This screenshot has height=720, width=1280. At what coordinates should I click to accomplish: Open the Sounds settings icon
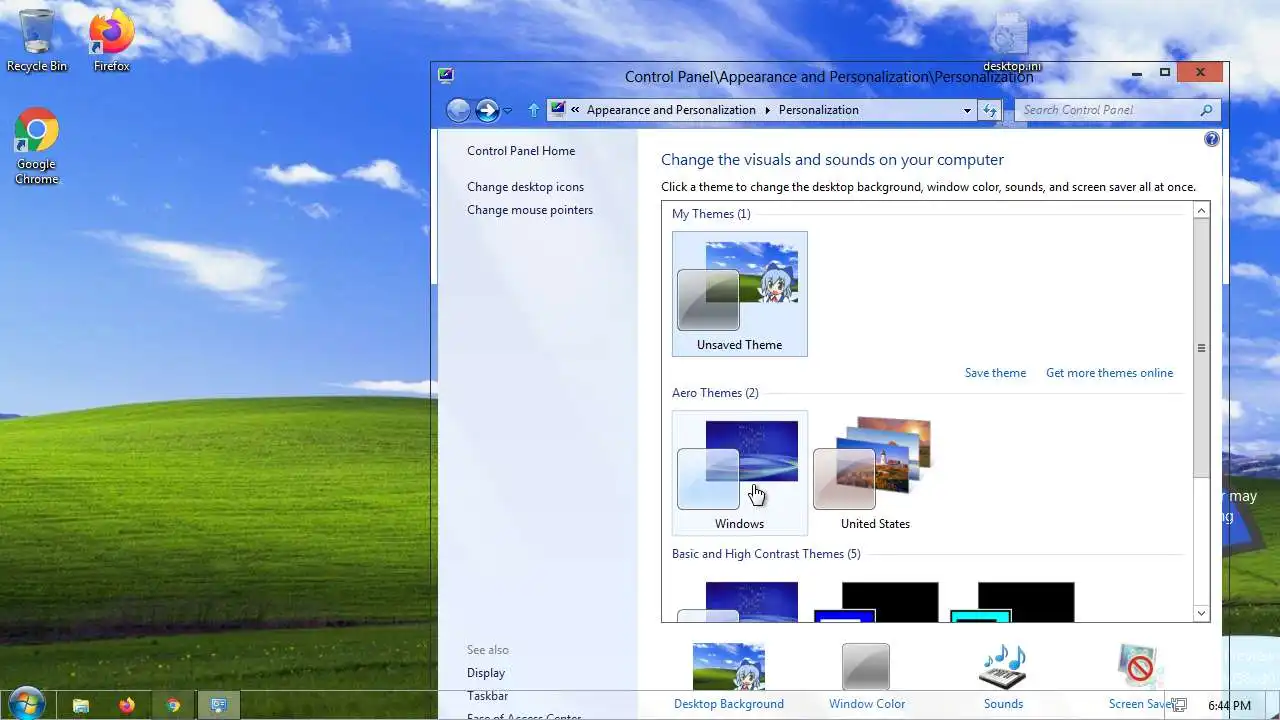1003,667
